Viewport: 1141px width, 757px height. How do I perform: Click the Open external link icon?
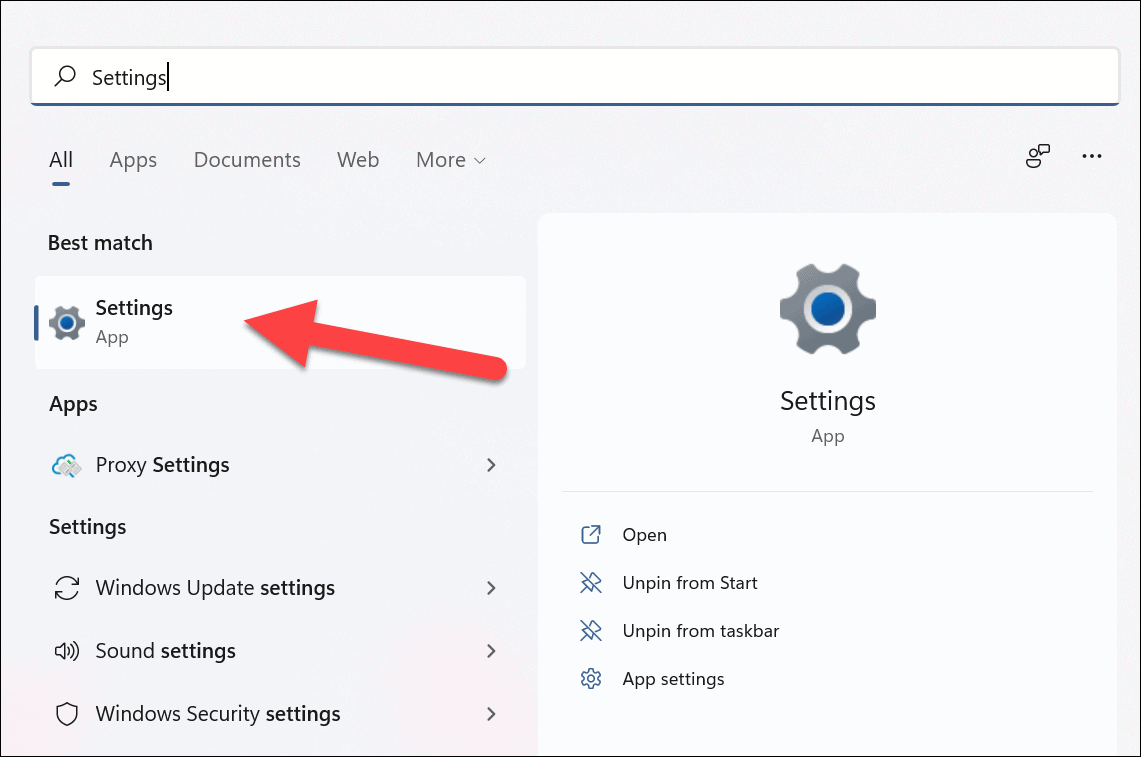tap(591, 534)
